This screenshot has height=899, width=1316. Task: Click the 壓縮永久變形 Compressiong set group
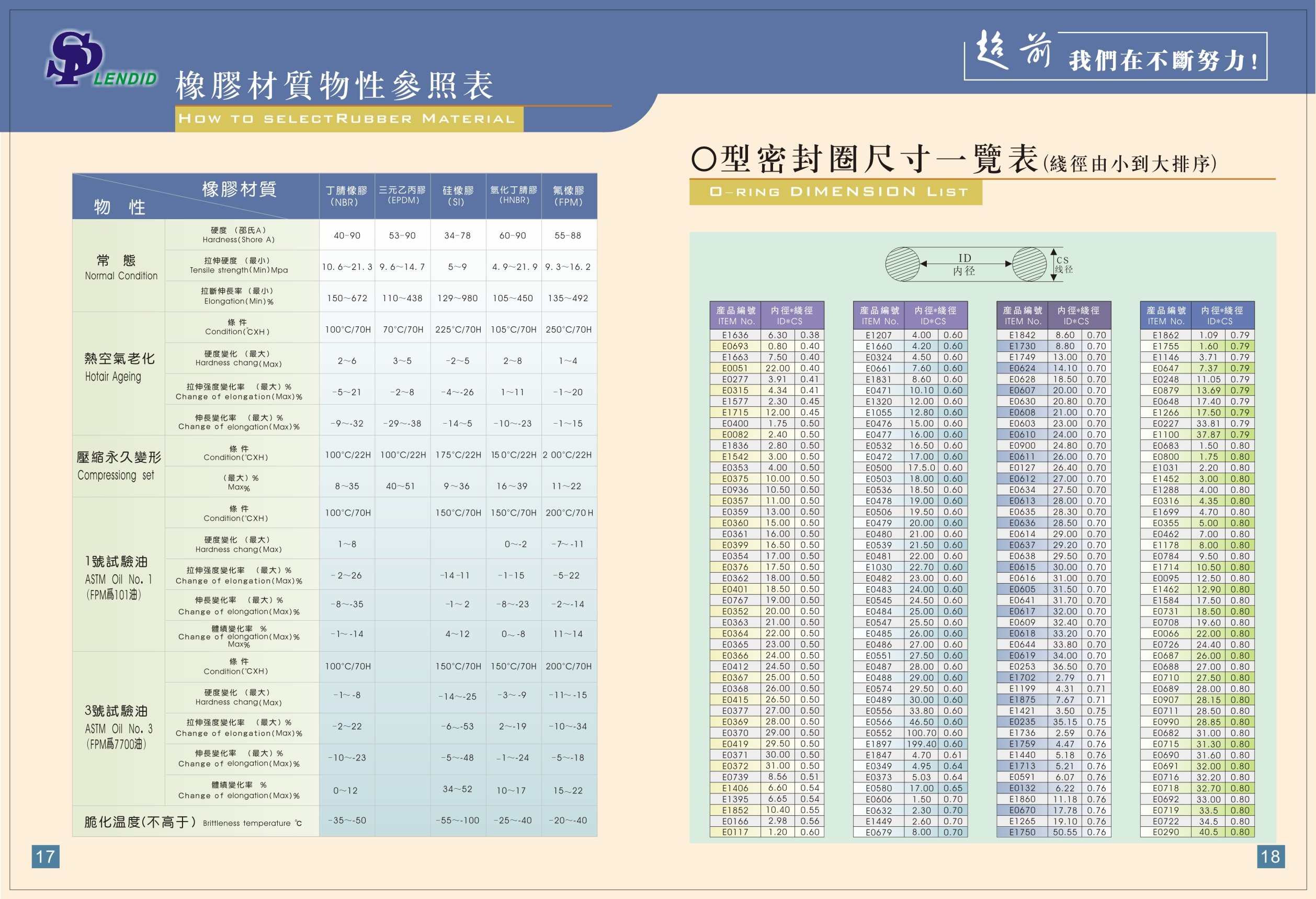(118, 466)
